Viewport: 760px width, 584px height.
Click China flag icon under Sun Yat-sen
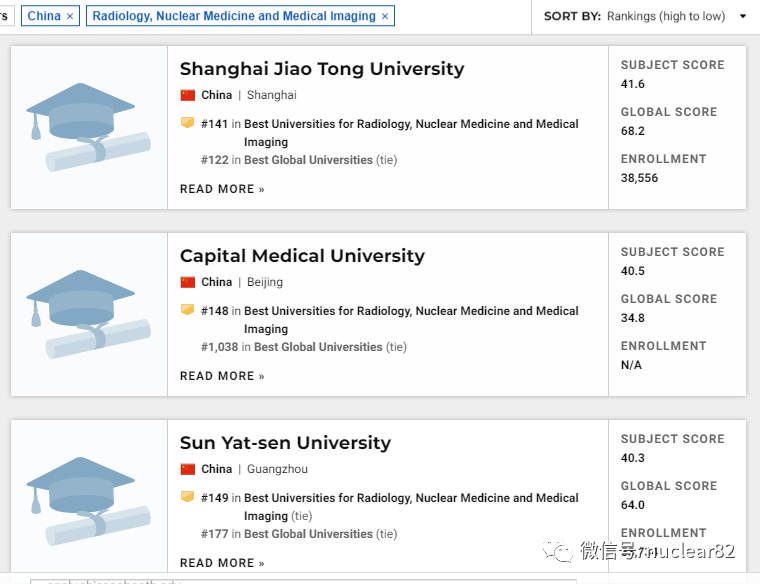pos(188,469)
